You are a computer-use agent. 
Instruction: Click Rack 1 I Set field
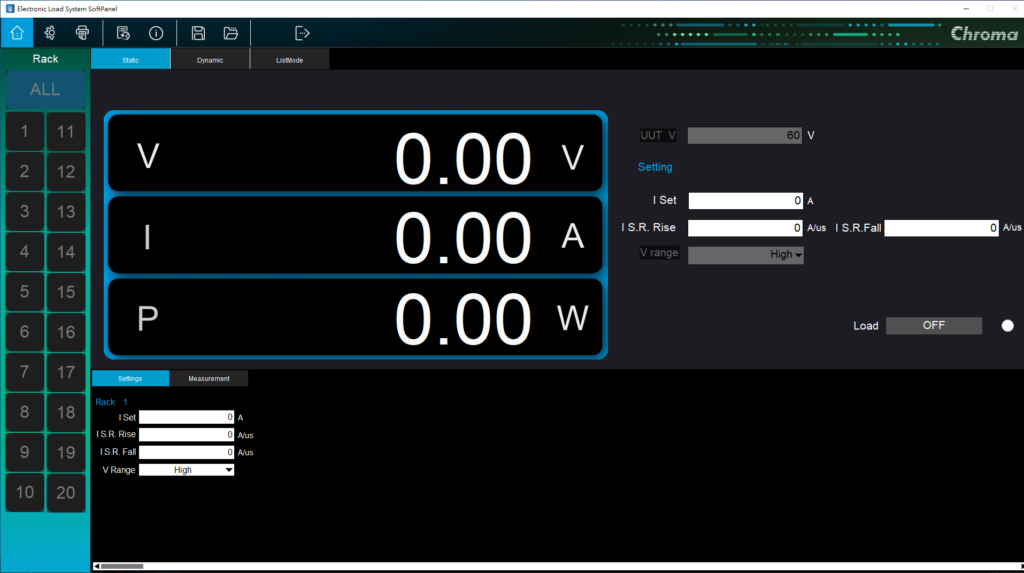[x=187, y=417]
